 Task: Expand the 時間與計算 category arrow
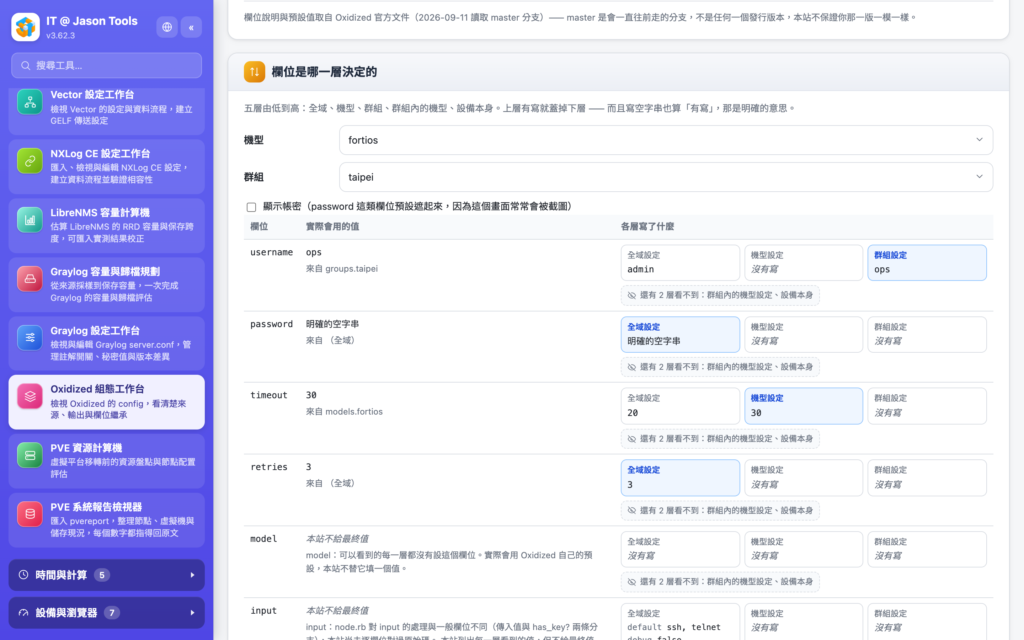(x=192, y=575)
